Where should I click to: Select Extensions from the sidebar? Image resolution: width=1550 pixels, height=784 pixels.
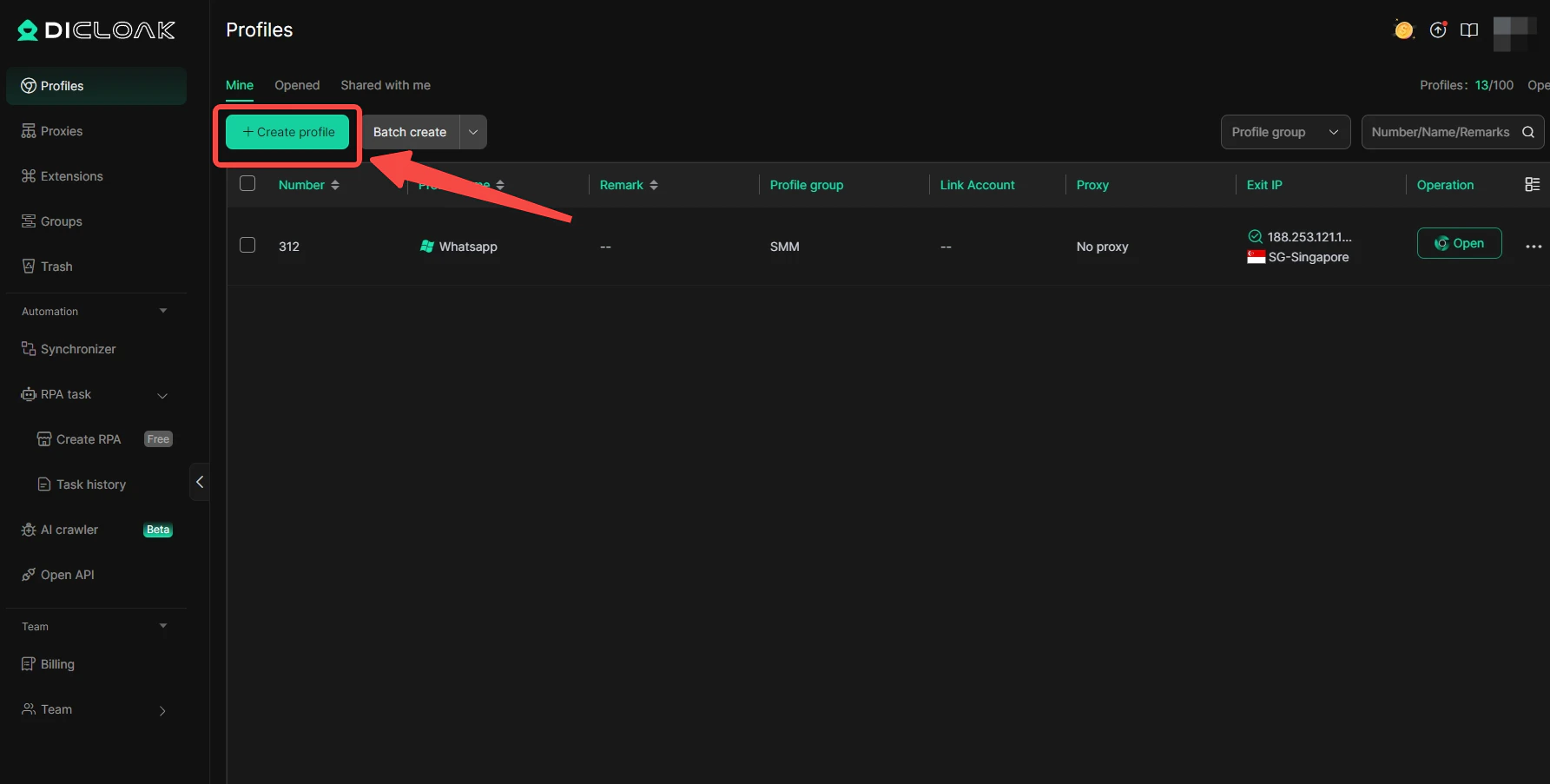(x=71, y=175)
